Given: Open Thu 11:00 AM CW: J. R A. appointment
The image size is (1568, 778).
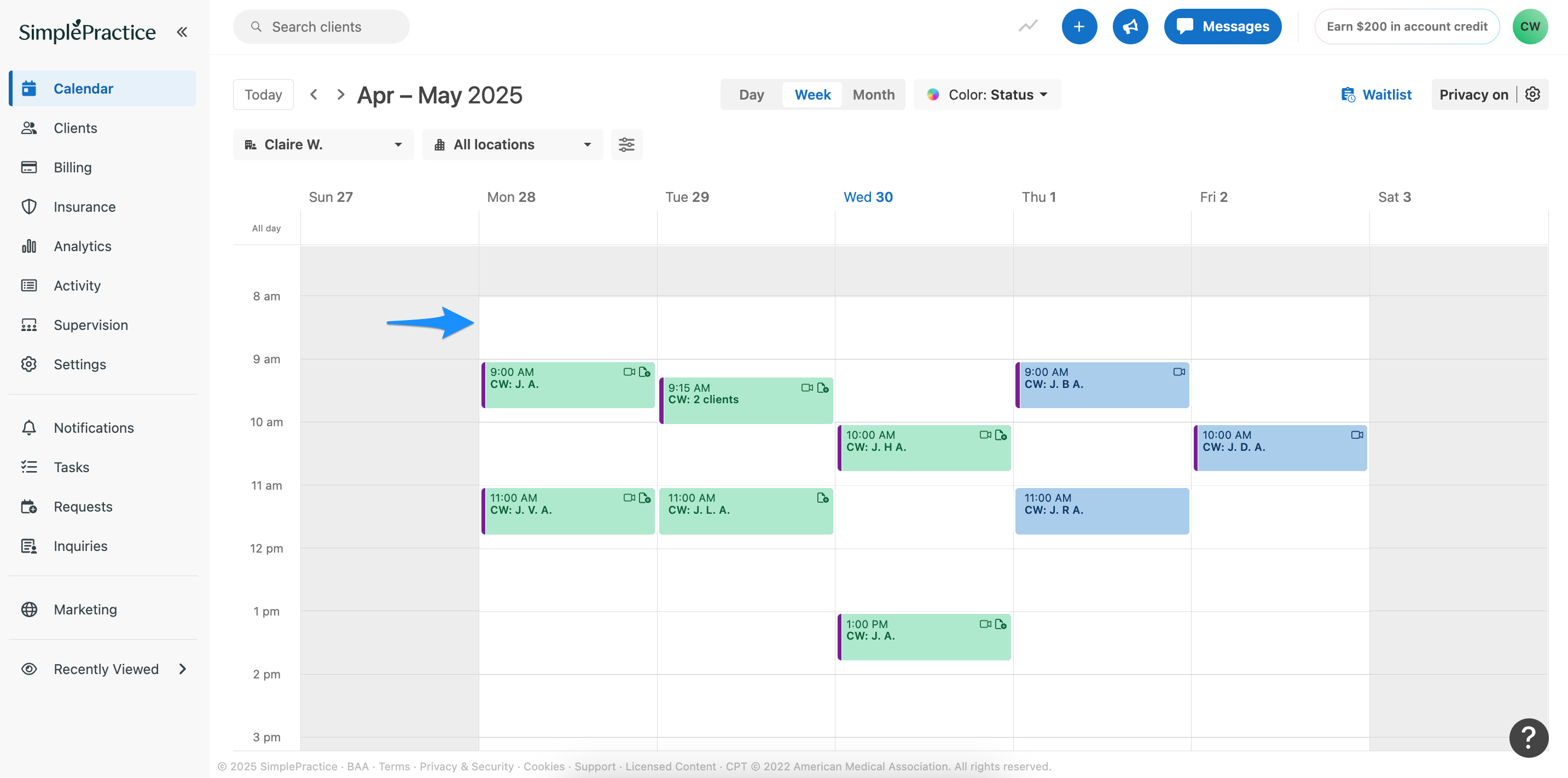Looking at the screenshot, I should (1102, 511).
